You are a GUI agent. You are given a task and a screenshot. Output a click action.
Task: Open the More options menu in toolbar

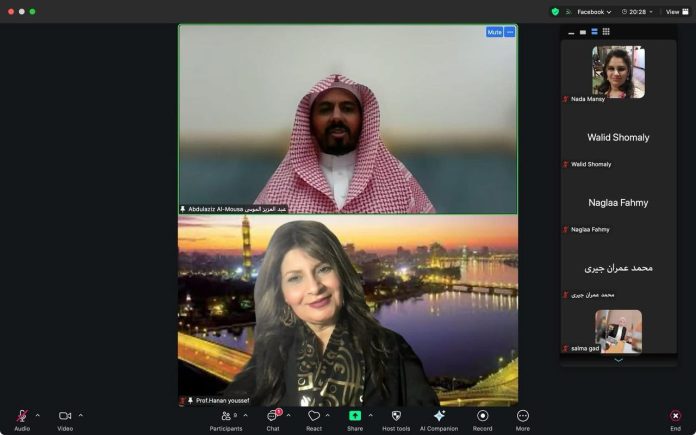tap(522, 416)
